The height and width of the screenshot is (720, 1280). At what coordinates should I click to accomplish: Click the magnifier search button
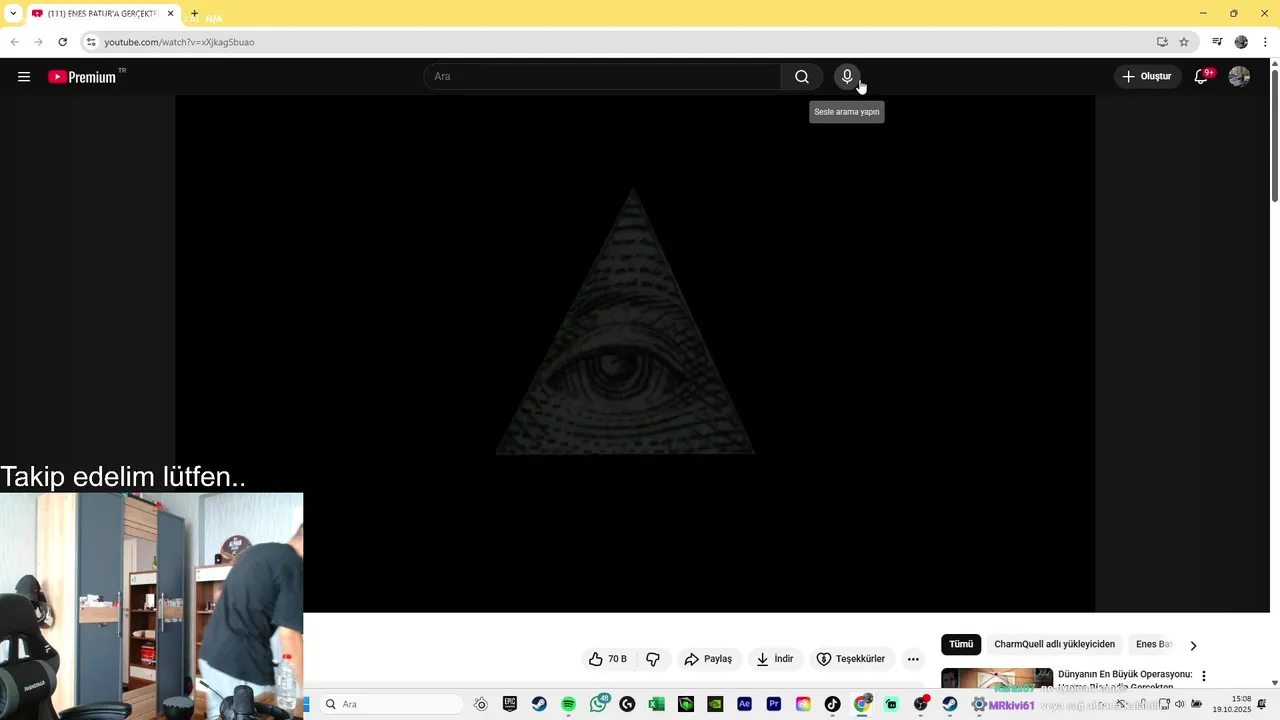[x=802, y=77]
